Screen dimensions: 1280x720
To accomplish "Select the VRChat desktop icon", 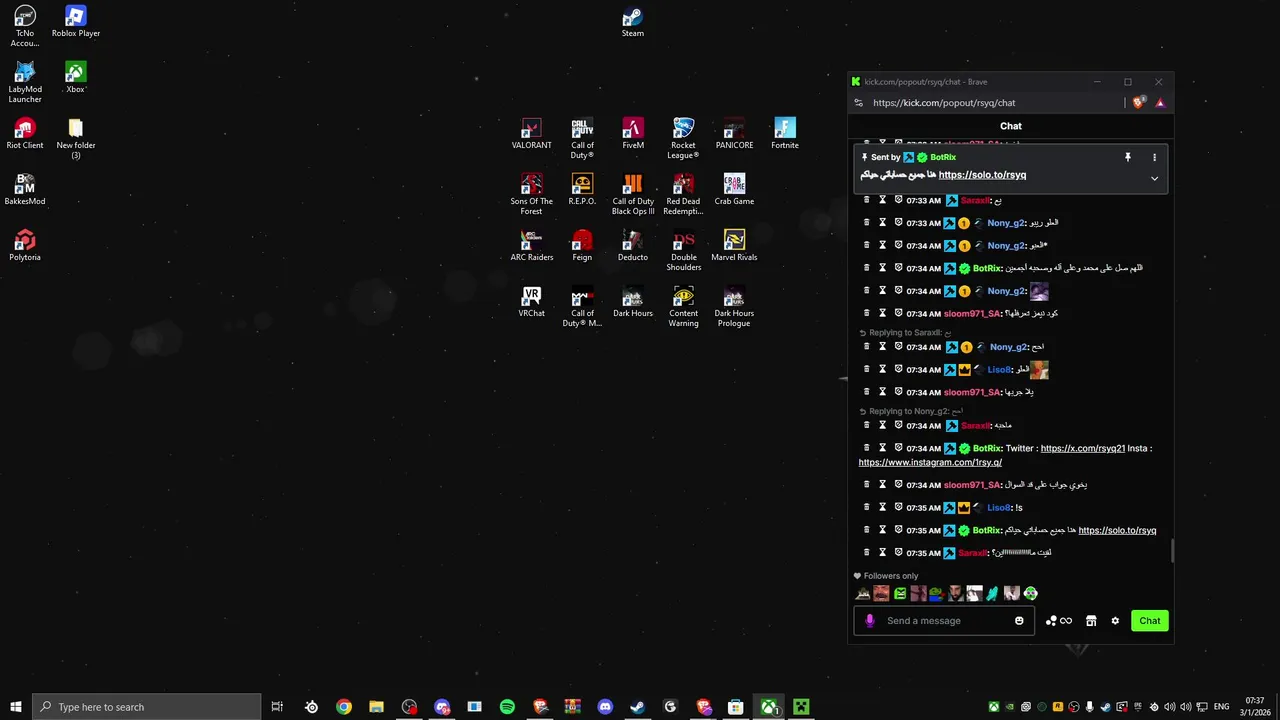I will (x=531, y=302).
